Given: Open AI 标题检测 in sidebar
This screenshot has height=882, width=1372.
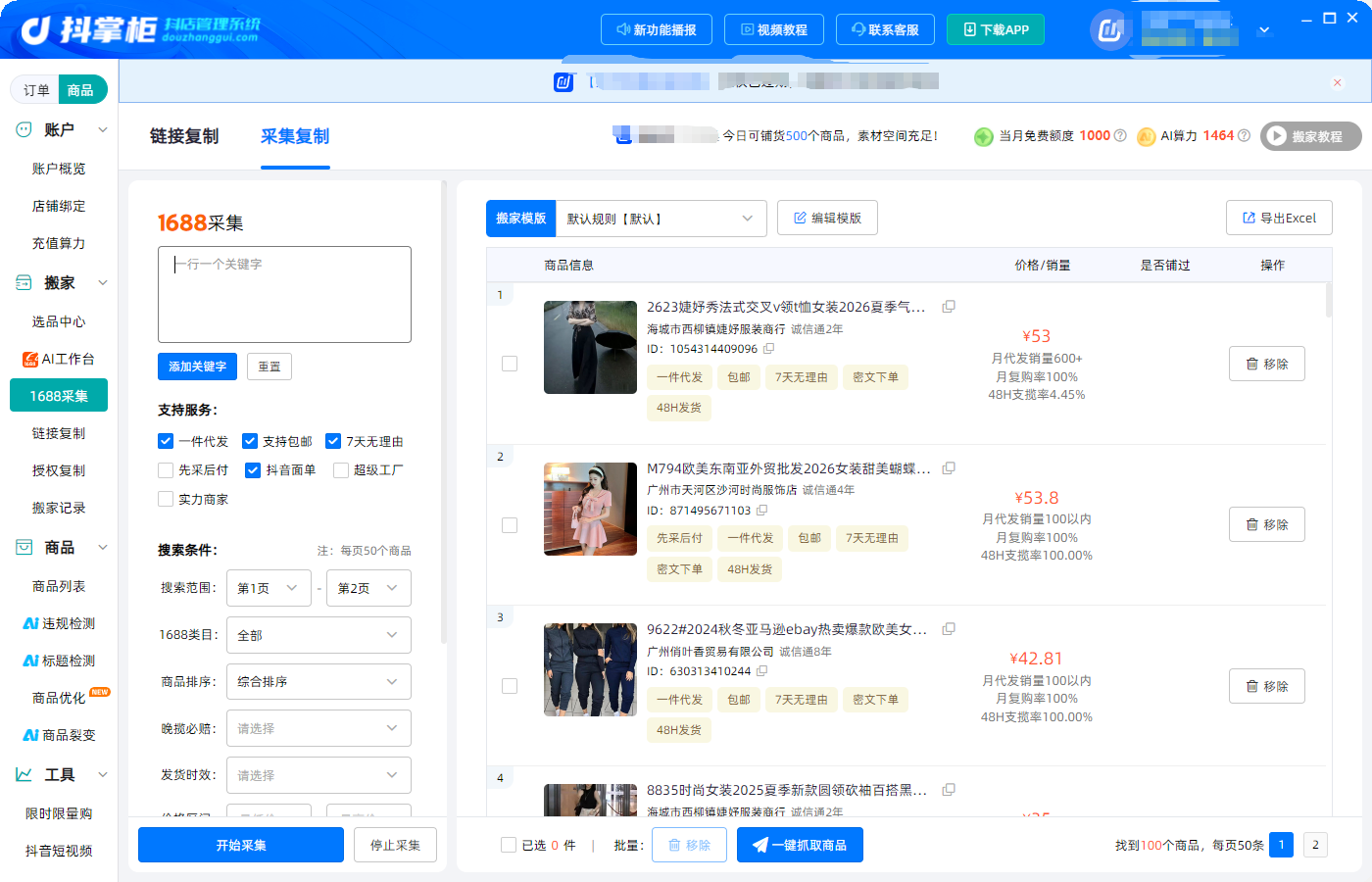Looking at the screenshot, I should [59, 661].
